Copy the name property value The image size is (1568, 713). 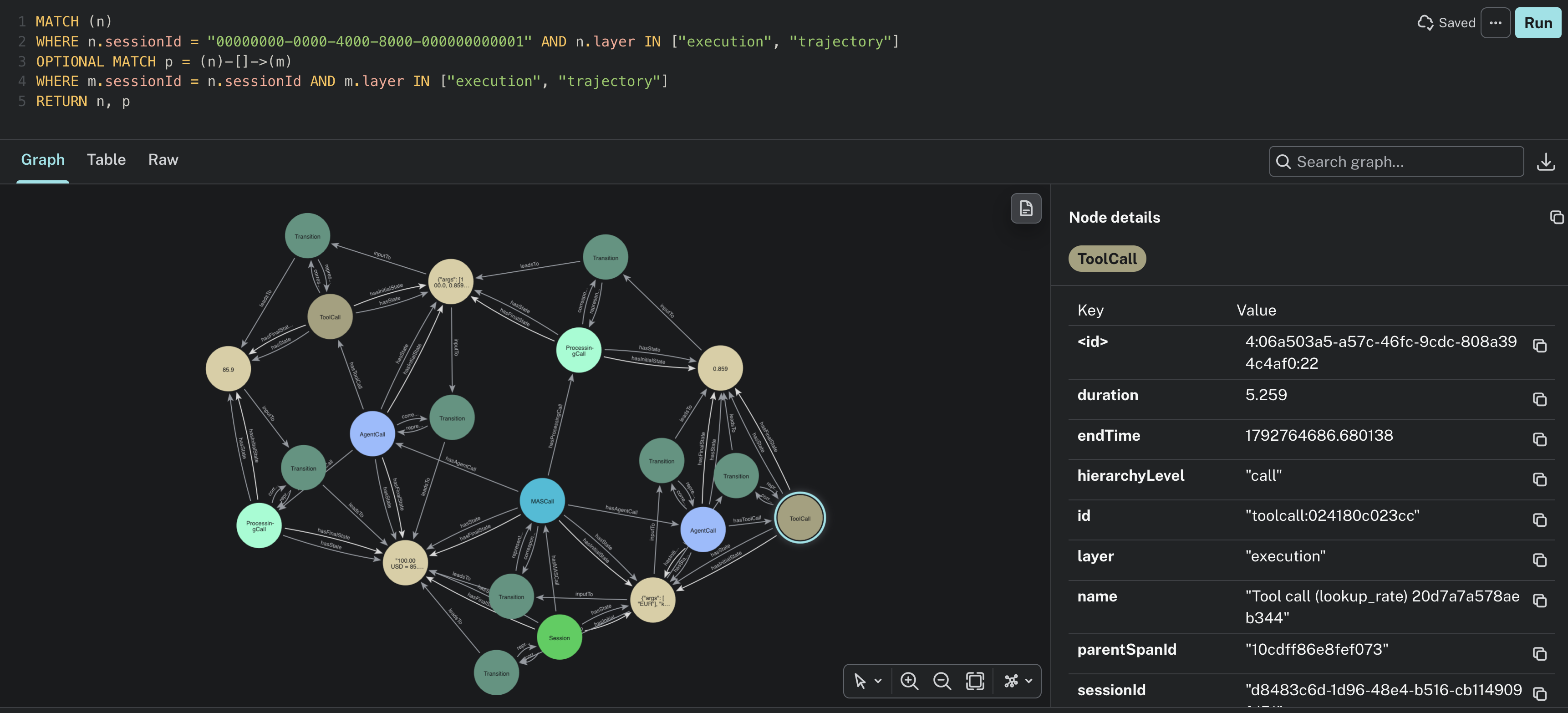click(x=1539, y=601)
